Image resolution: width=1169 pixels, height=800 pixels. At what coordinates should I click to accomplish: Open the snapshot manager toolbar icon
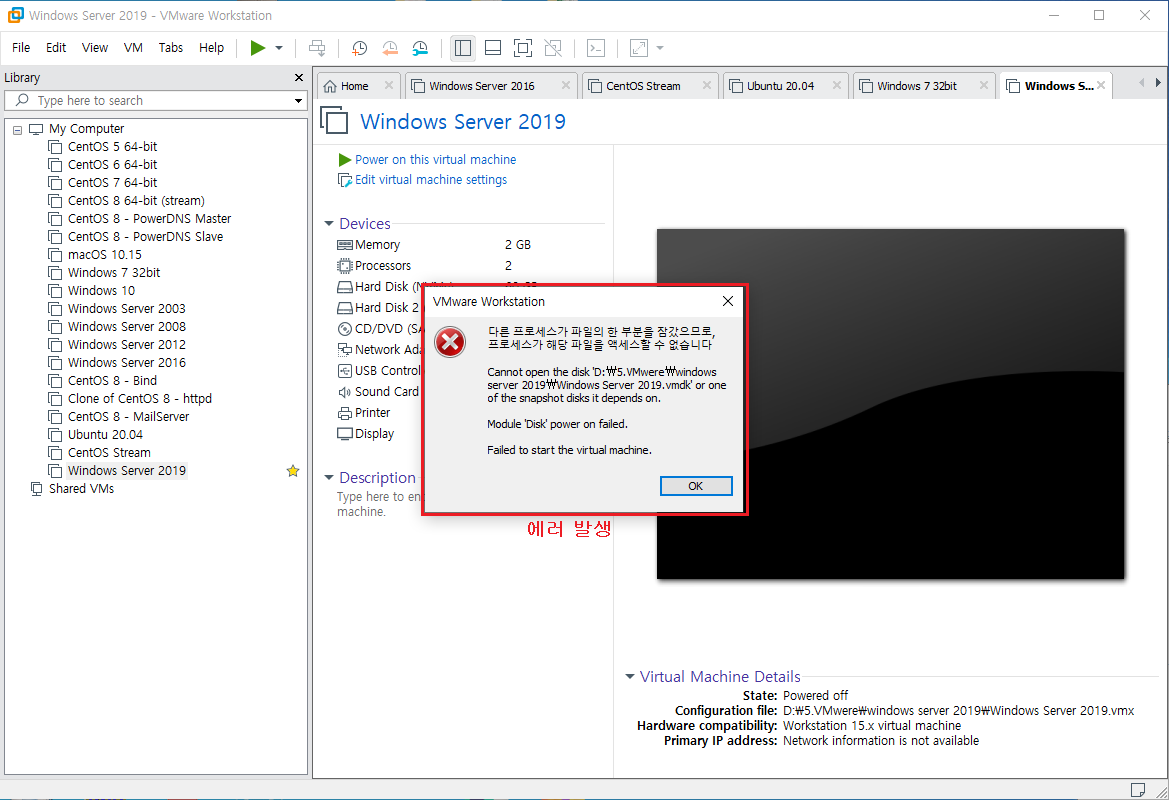(420, 48)
